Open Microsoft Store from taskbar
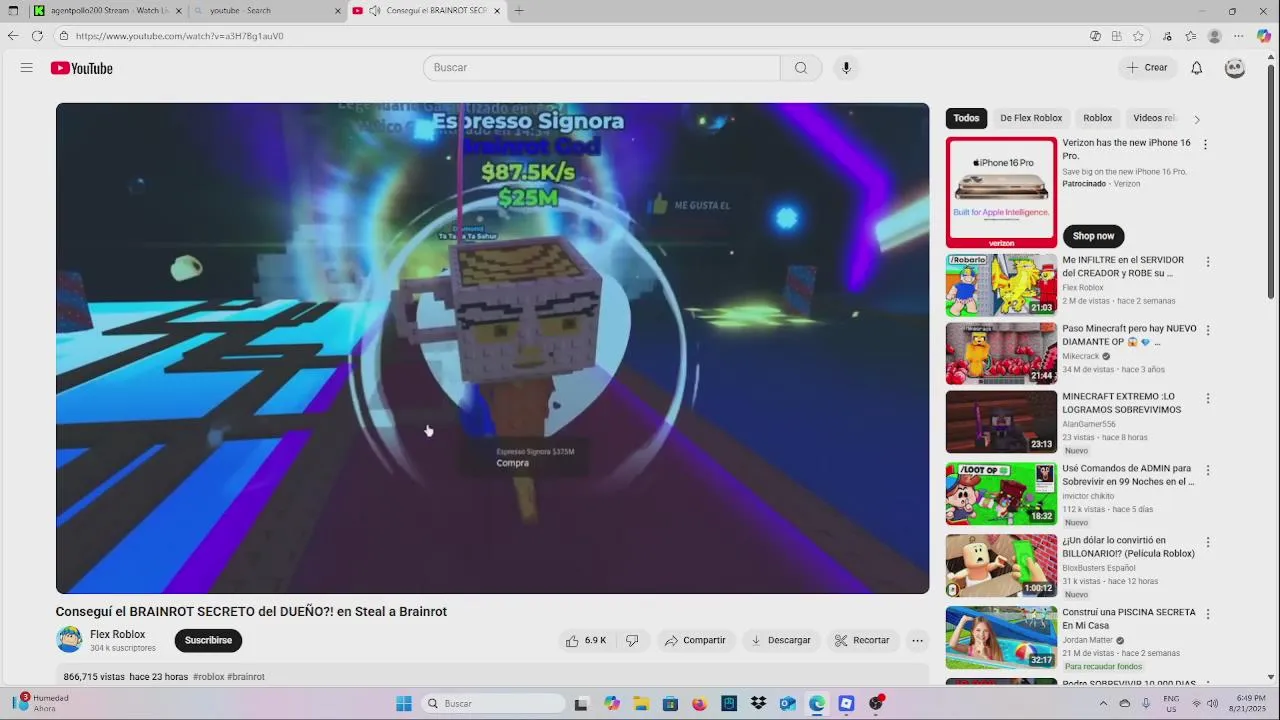 click(670, 704)
